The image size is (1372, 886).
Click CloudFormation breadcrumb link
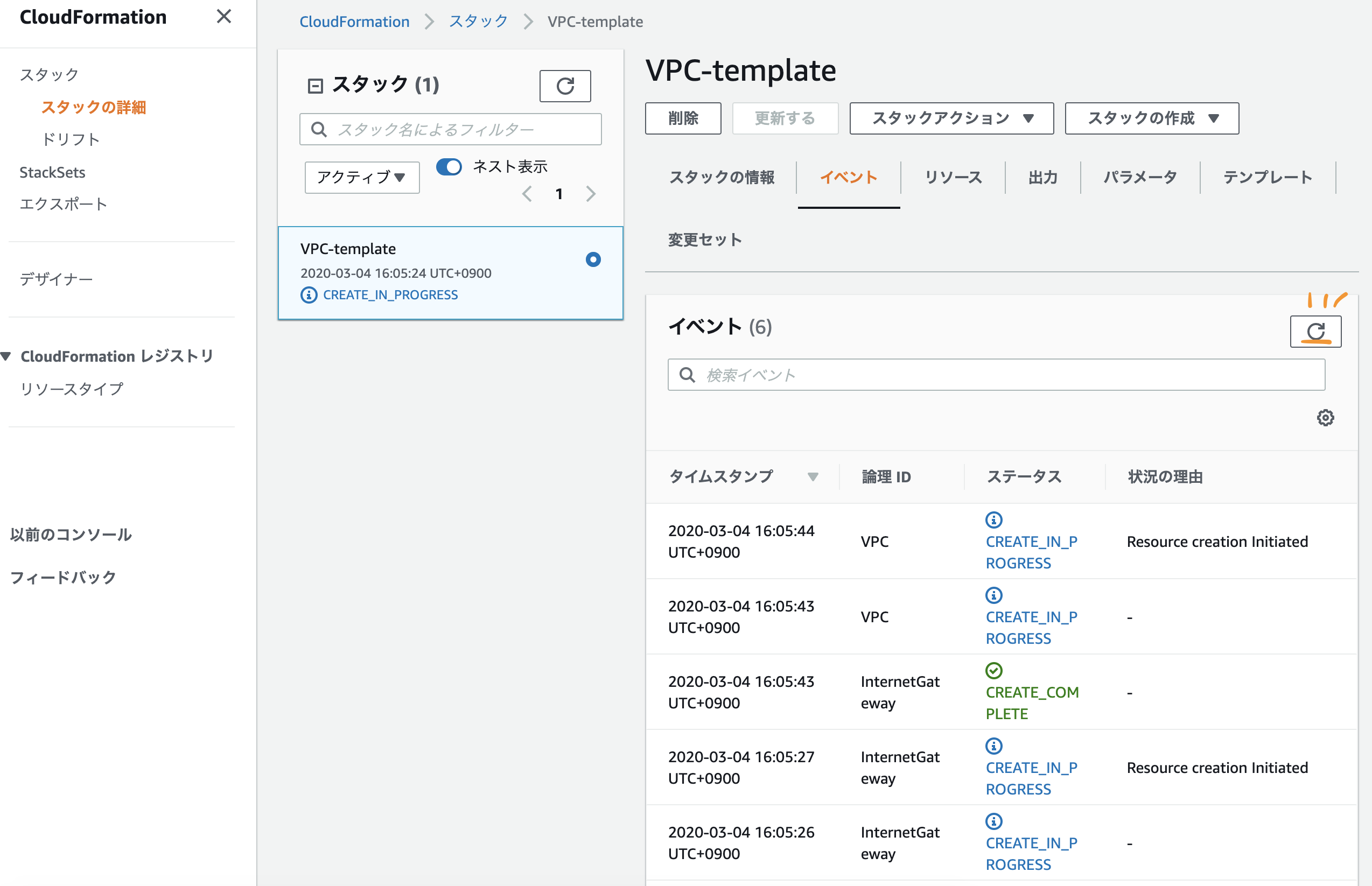[354, 22]
